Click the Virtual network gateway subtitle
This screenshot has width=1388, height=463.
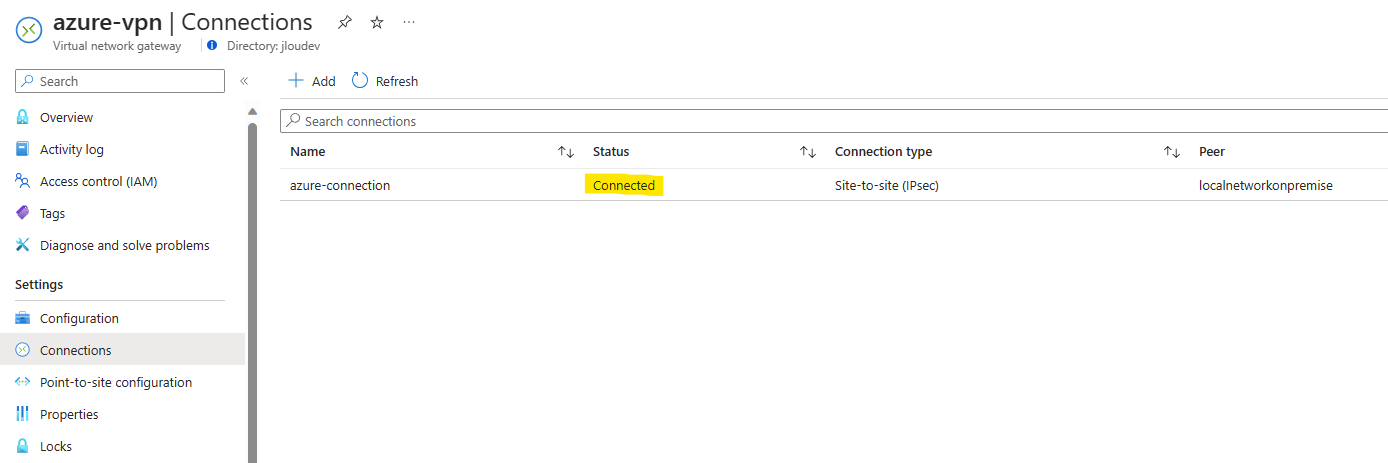(117, 45)
